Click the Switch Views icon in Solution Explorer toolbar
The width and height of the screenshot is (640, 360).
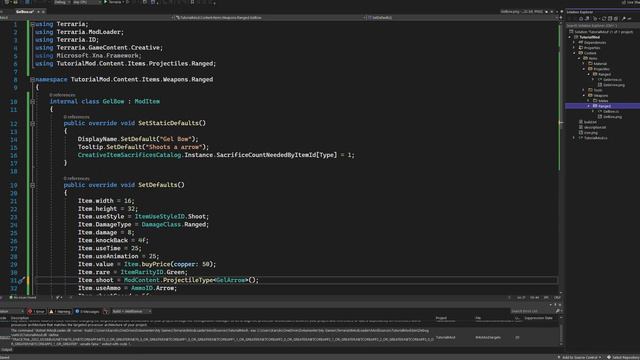[x=588, y=19]
